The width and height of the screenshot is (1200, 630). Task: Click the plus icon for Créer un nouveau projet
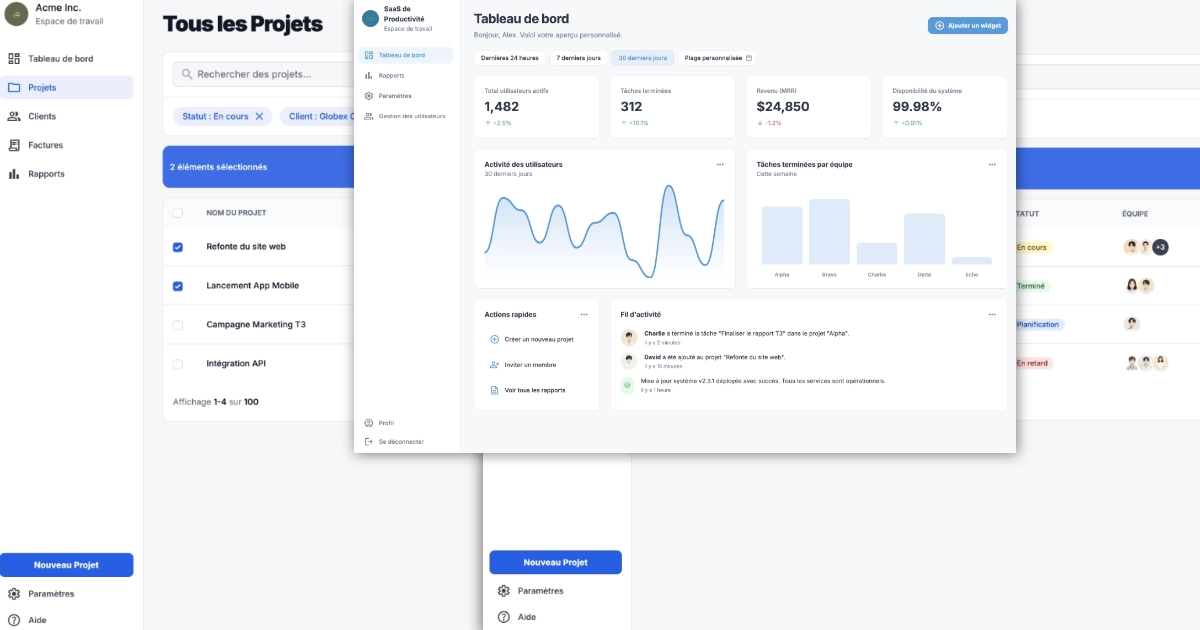click(x=494, y=339)
